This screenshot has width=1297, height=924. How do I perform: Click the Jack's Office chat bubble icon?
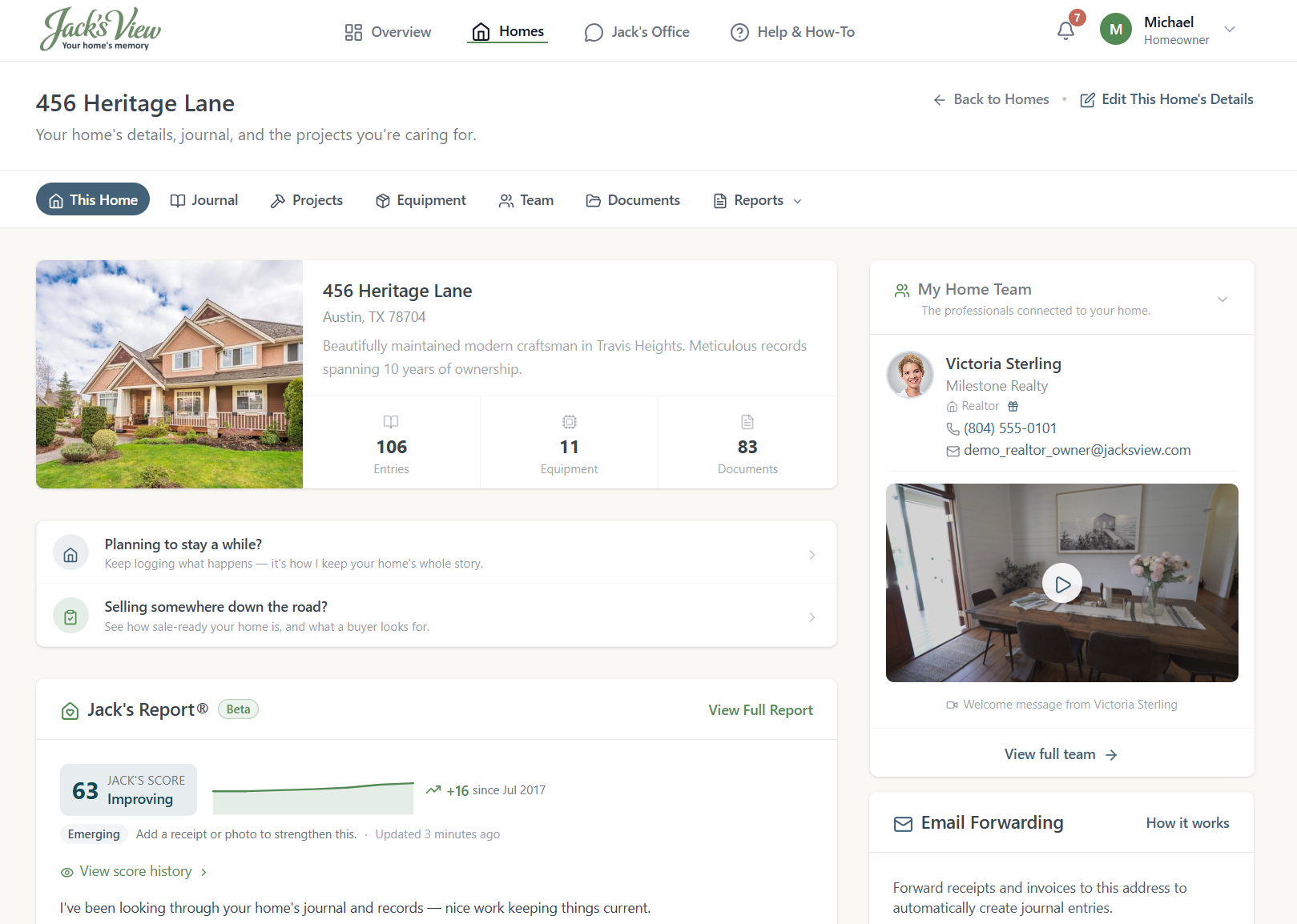(x=594, y=32)
